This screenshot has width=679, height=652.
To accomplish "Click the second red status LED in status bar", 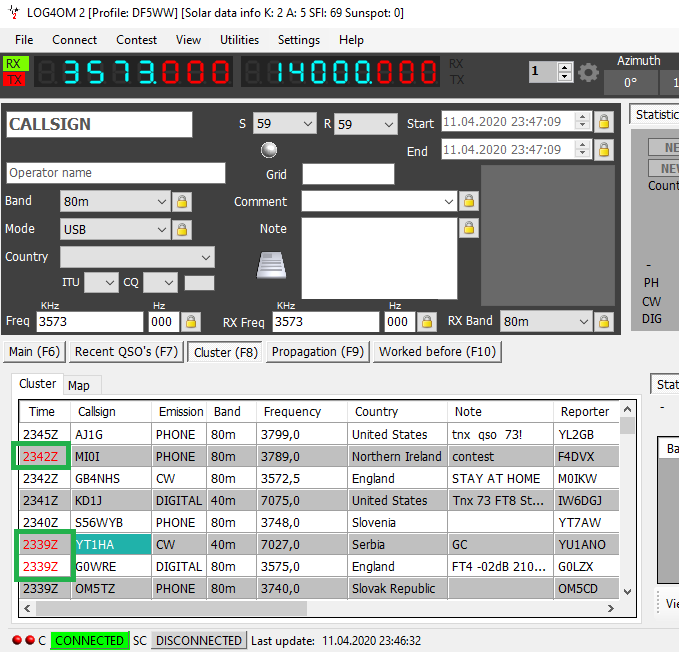I will 30,640.
